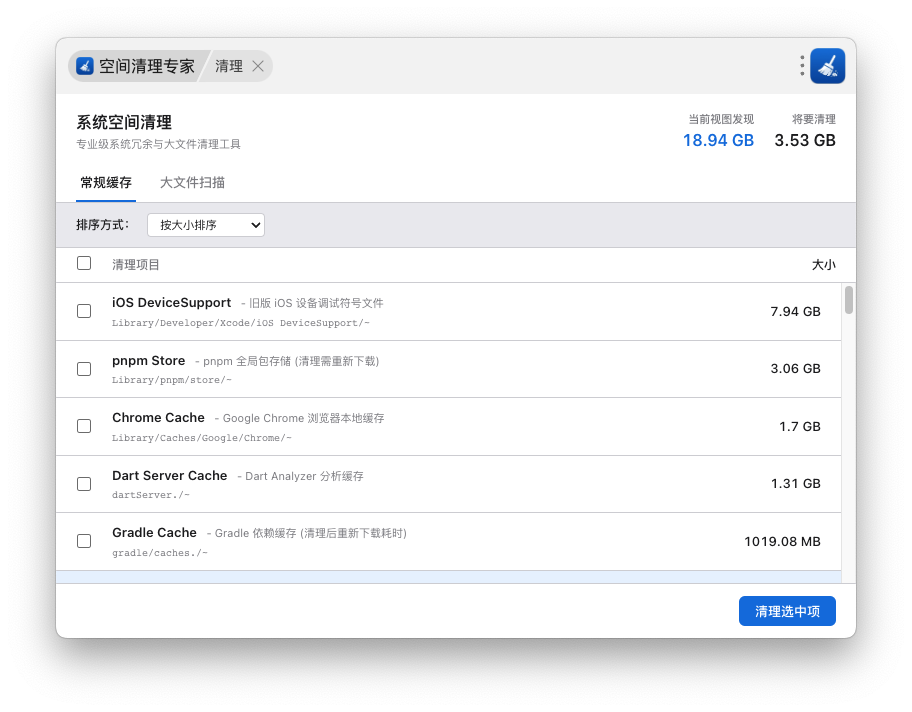Screen dimensions: 912x712
Task: Click the Gradle Cache item title
Action: click(154, 532)
